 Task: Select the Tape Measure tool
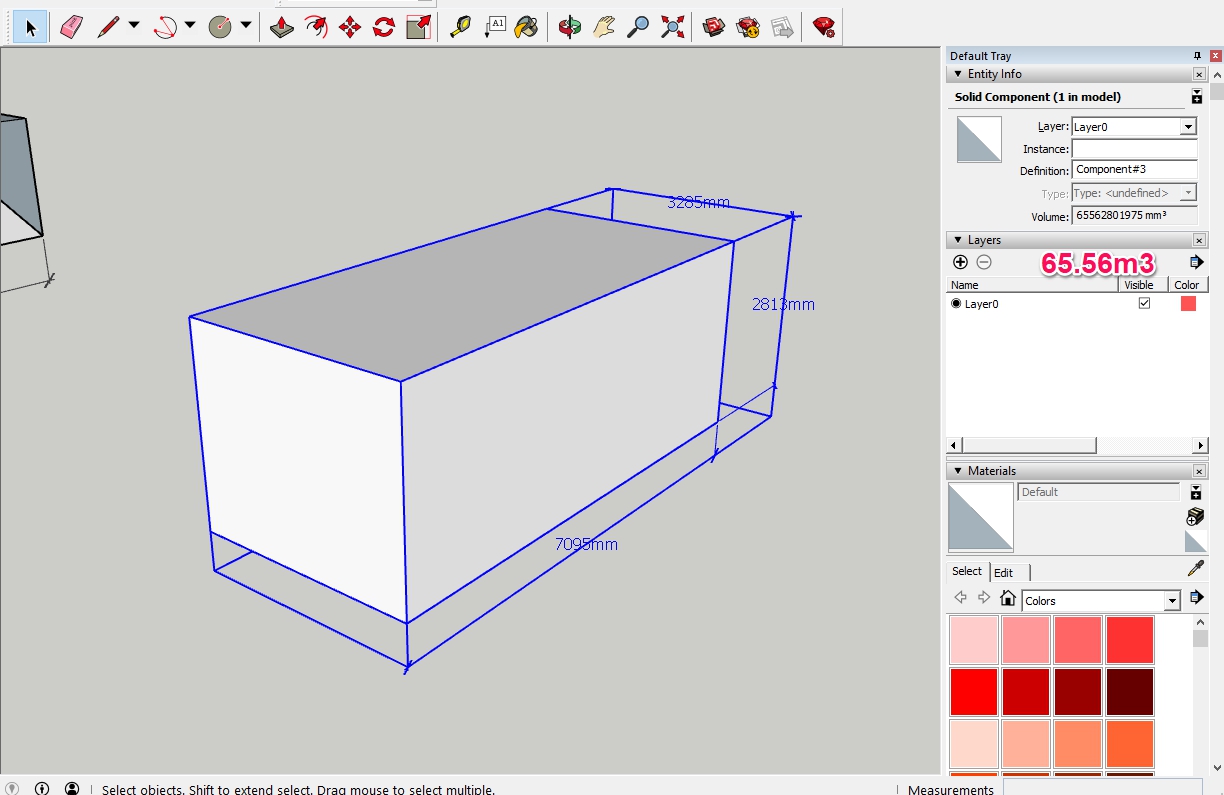(x=459, y=27)
